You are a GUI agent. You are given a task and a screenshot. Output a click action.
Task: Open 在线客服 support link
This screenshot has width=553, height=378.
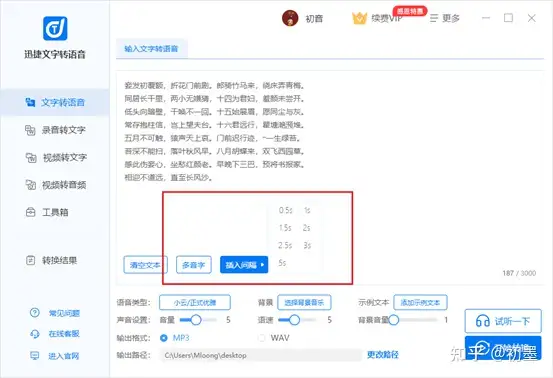64,334
